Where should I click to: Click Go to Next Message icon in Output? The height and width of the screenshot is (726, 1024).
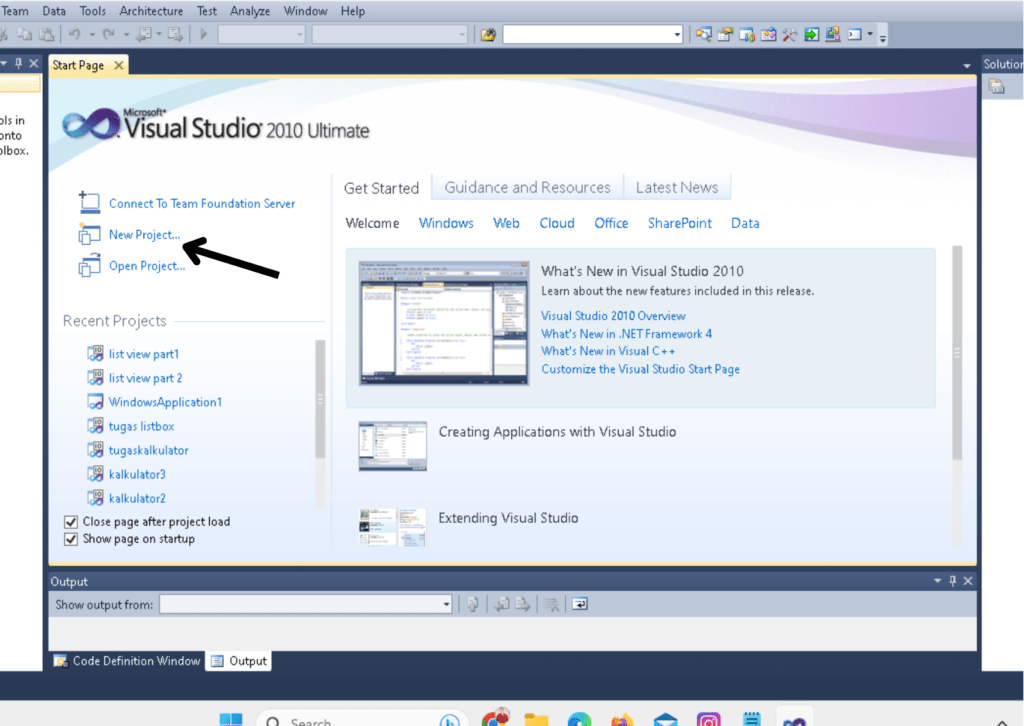(522, 605)
